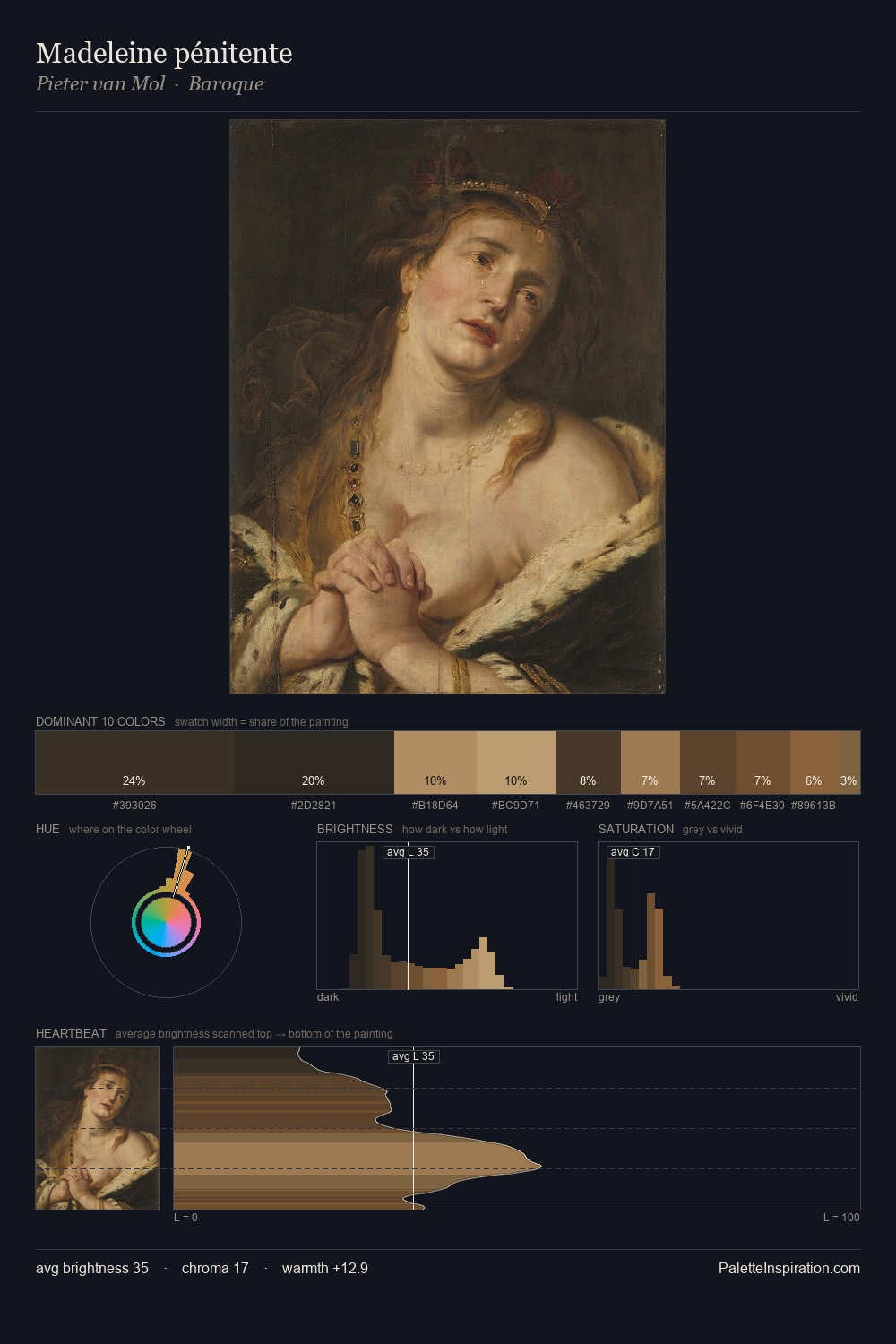Viewport: 896px width, 1344px height.
Task: Click the hex label #463729
Action: pyautogui.click(x=588, y=806)
